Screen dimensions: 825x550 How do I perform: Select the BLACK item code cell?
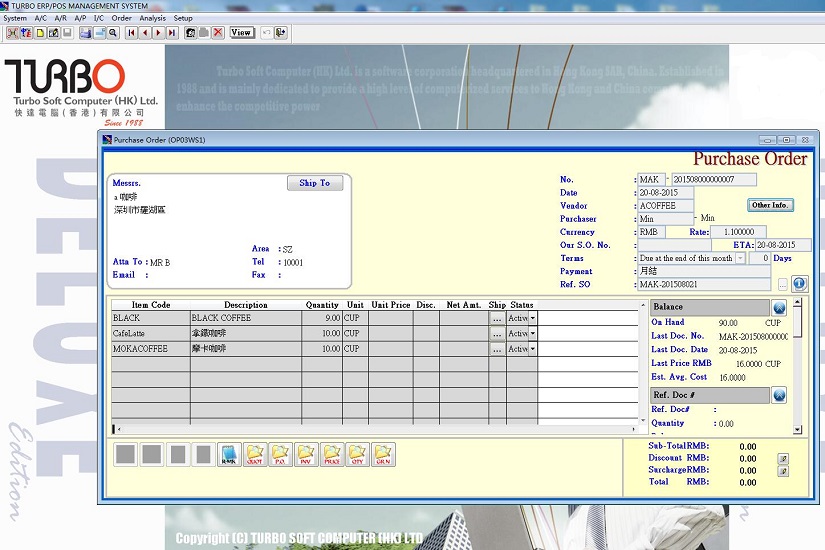coord(151,318)
